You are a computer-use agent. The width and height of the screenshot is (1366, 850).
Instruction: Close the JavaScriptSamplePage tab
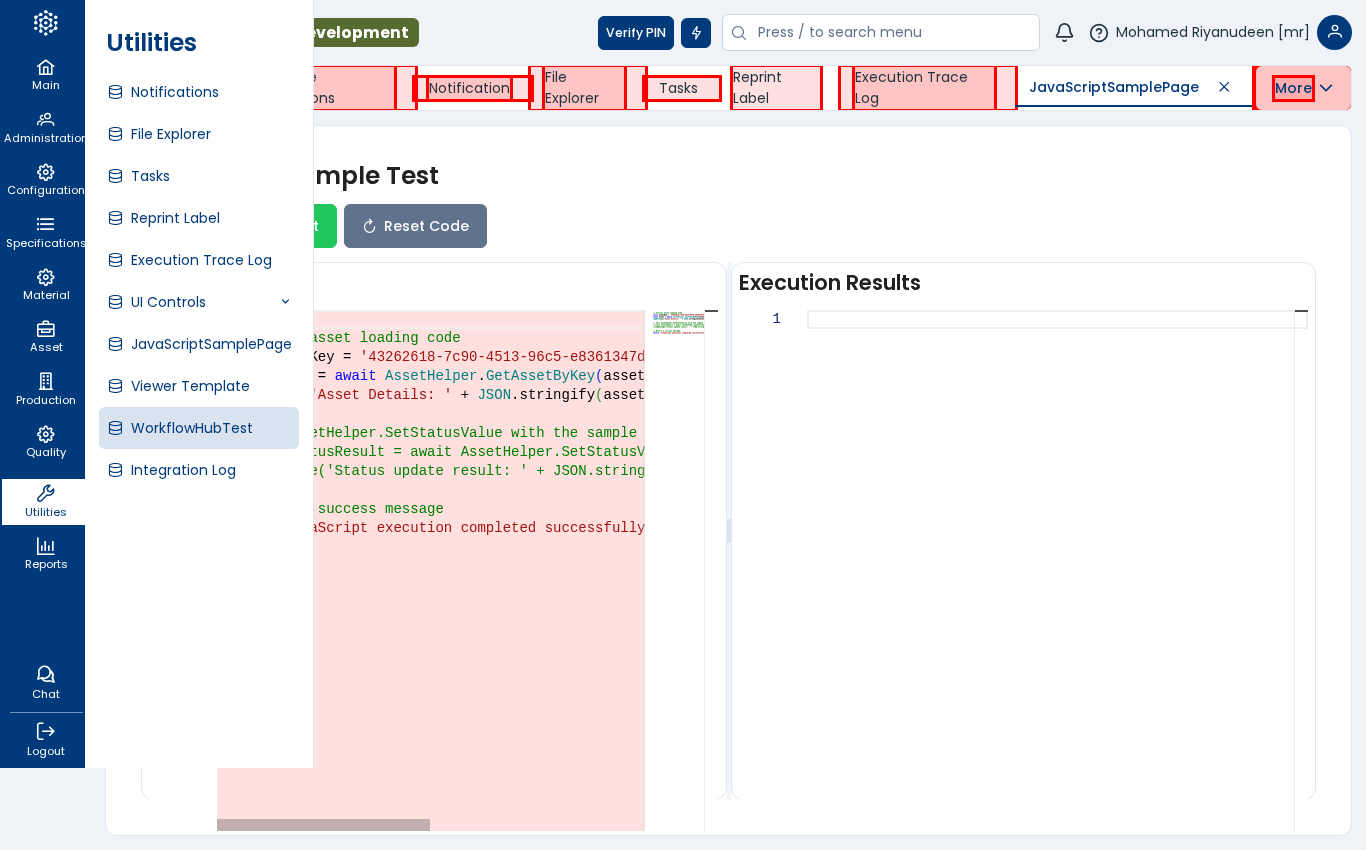coord(1224,87)
